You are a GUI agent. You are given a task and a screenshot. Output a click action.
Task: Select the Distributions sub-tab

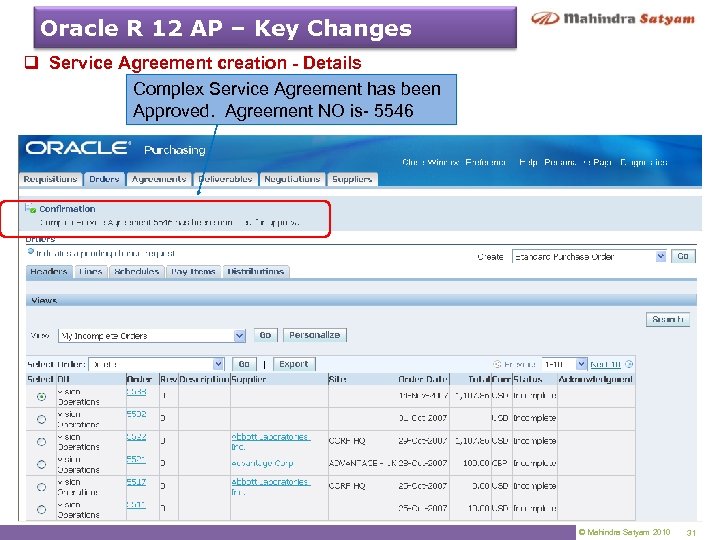click(x=256, y=272)
